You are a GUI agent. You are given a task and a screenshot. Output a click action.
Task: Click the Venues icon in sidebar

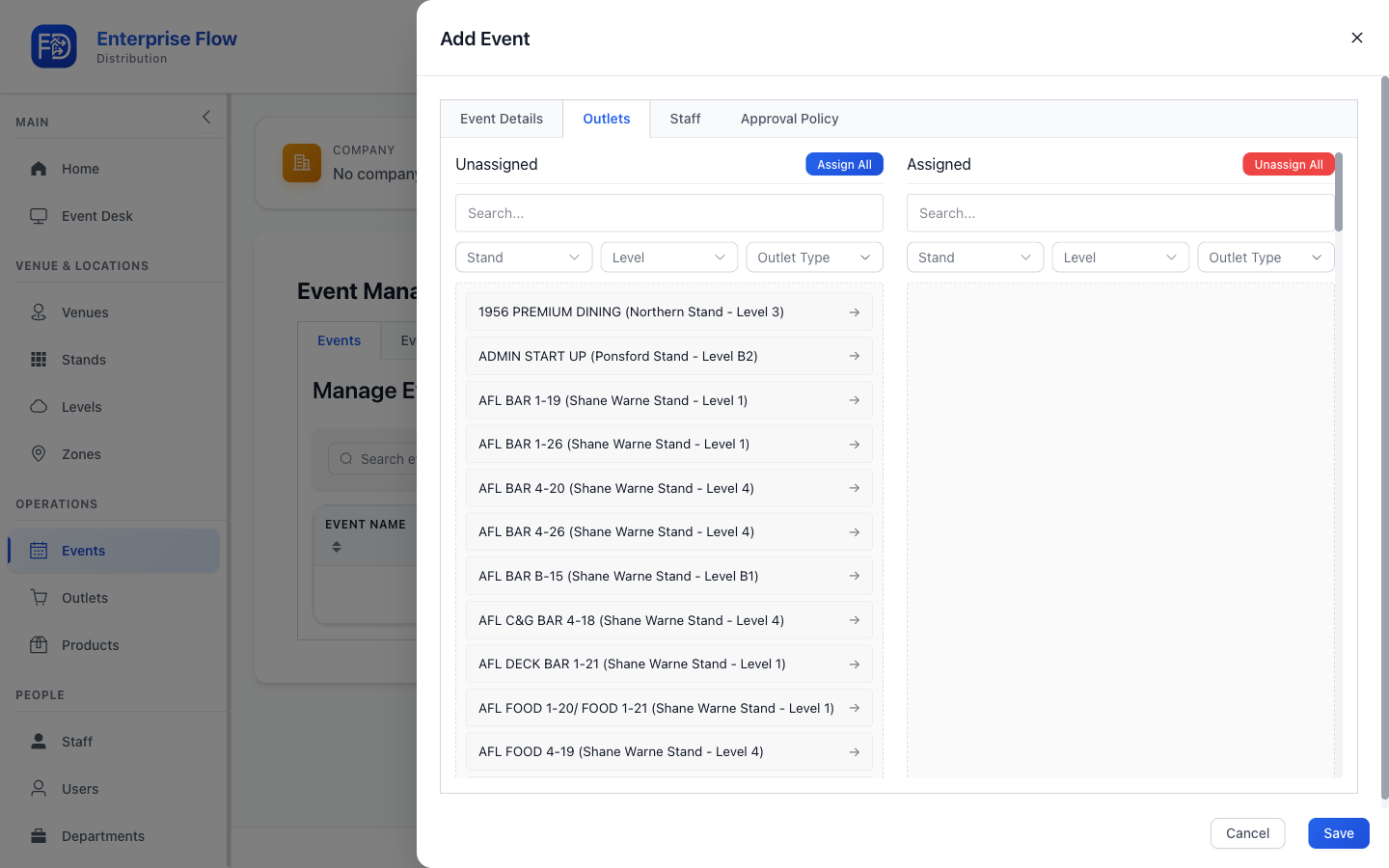click(39, 312)
